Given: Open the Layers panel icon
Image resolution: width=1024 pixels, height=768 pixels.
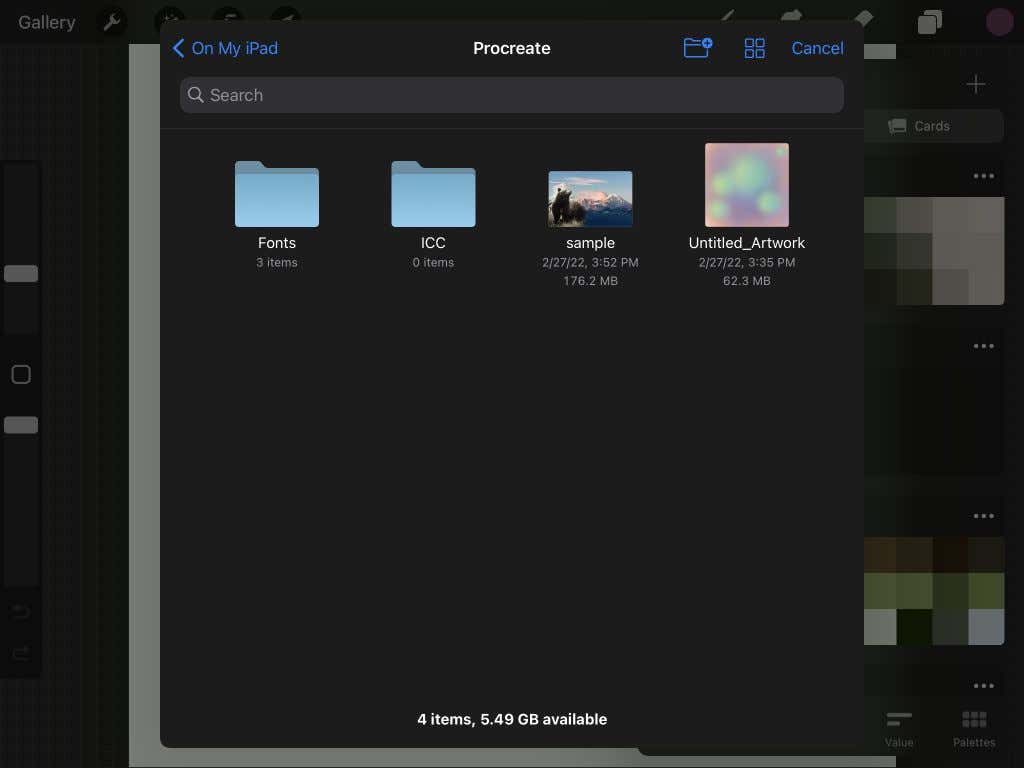Looking at the screenshot, I should [930, 22].
